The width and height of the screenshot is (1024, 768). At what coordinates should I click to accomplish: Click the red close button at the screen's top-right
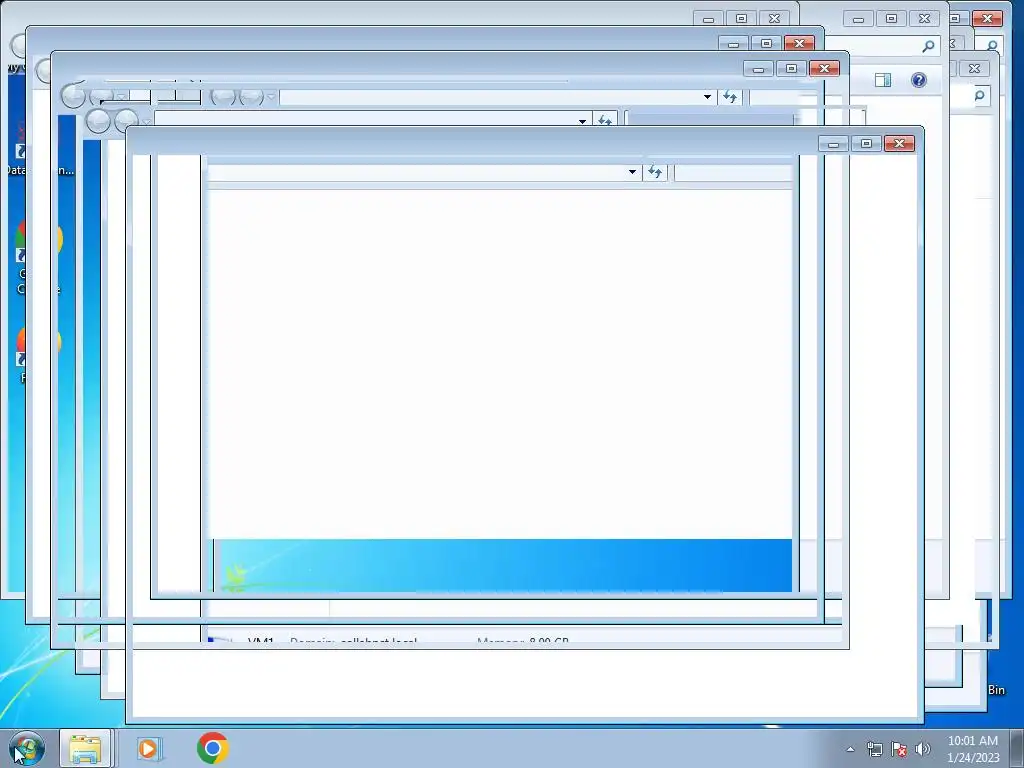(x=987, y=19)
